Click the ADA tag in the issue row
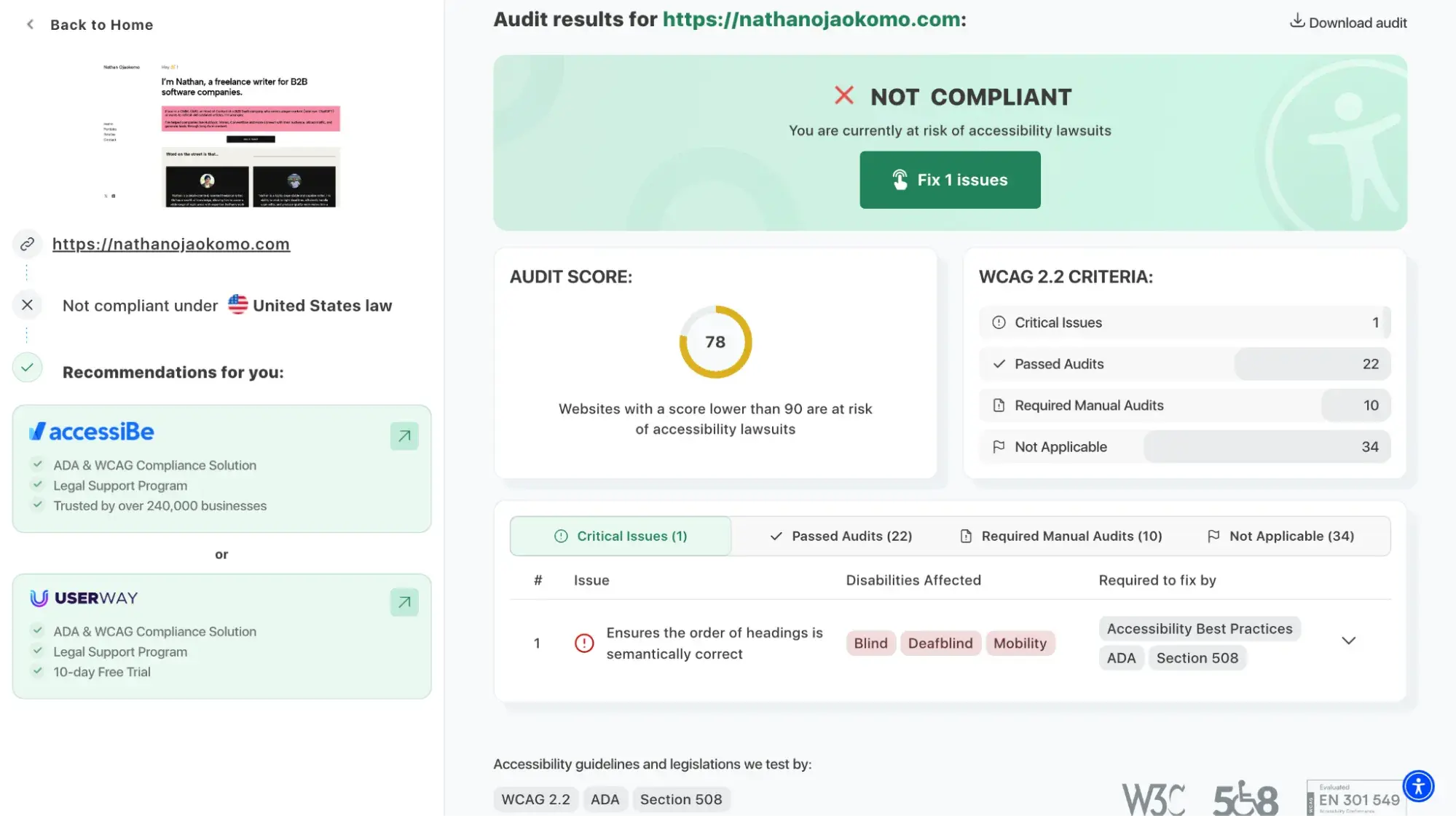1456x816 pixels. (1121, 658)
